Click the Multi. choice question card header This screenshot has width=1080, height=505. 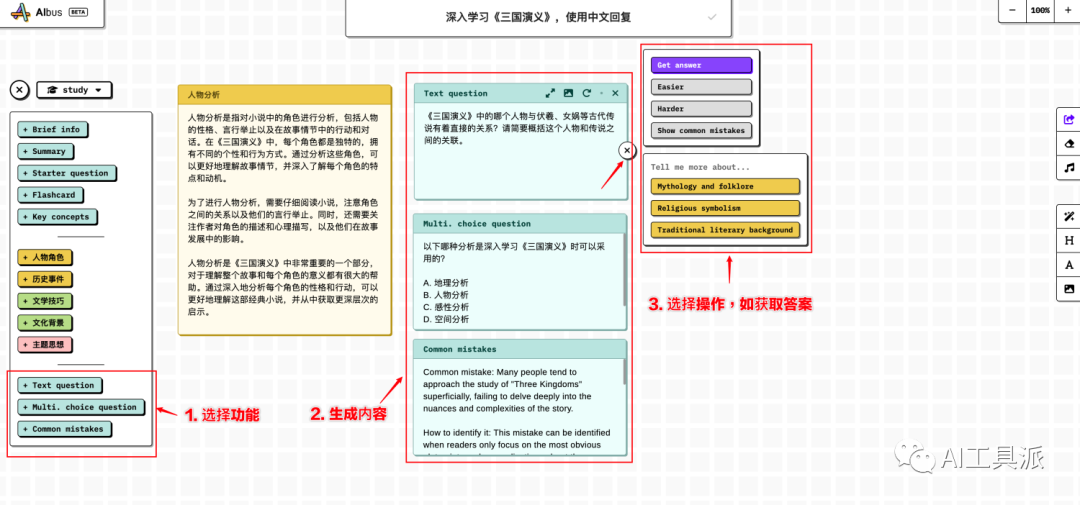pyautogui.click(x=520, y=223)
